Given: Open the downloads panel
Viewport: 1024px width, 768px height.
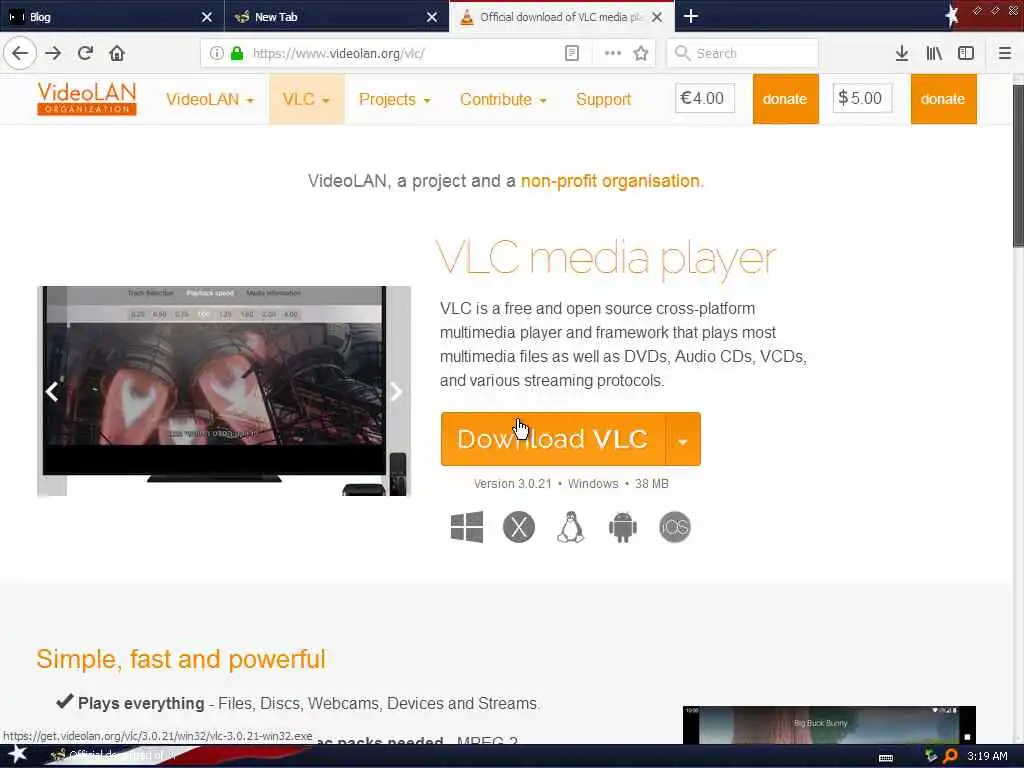Looking at the screenshot, I should 902,54.
